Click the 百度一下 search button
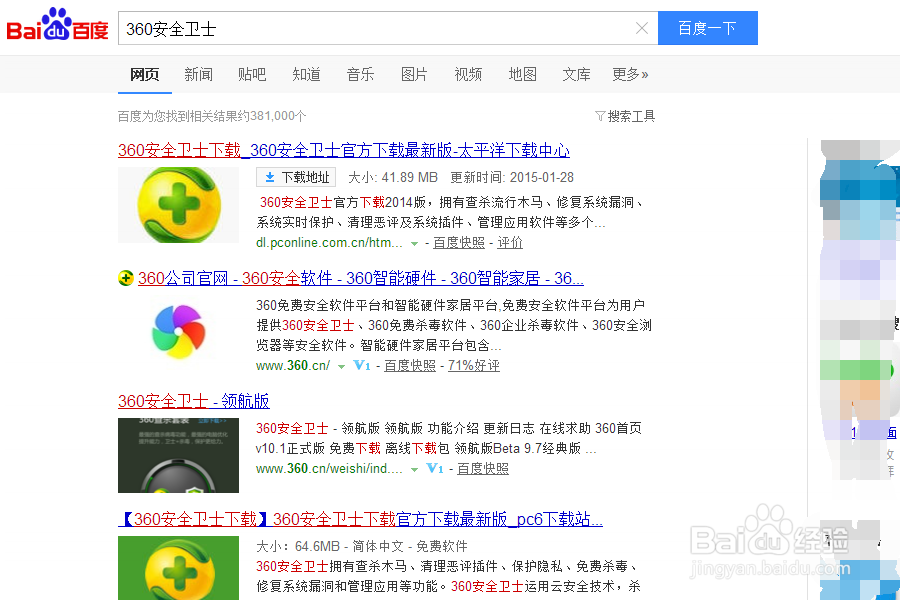The height and width of the screenshot is (600, 900). [x=707, y=28]
